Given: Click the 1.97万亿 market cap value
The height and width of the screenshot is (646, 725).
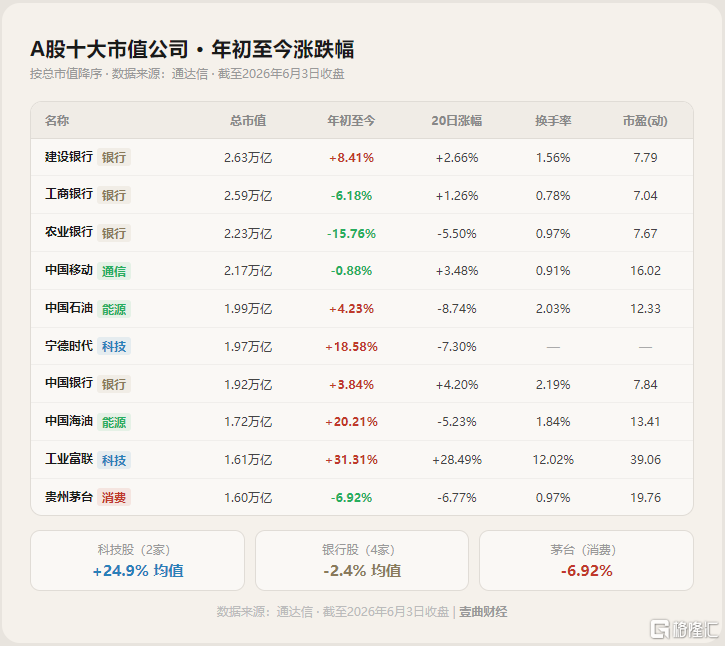Looking at the screenshot, I should pyautogui.click(x=248, y=347).
